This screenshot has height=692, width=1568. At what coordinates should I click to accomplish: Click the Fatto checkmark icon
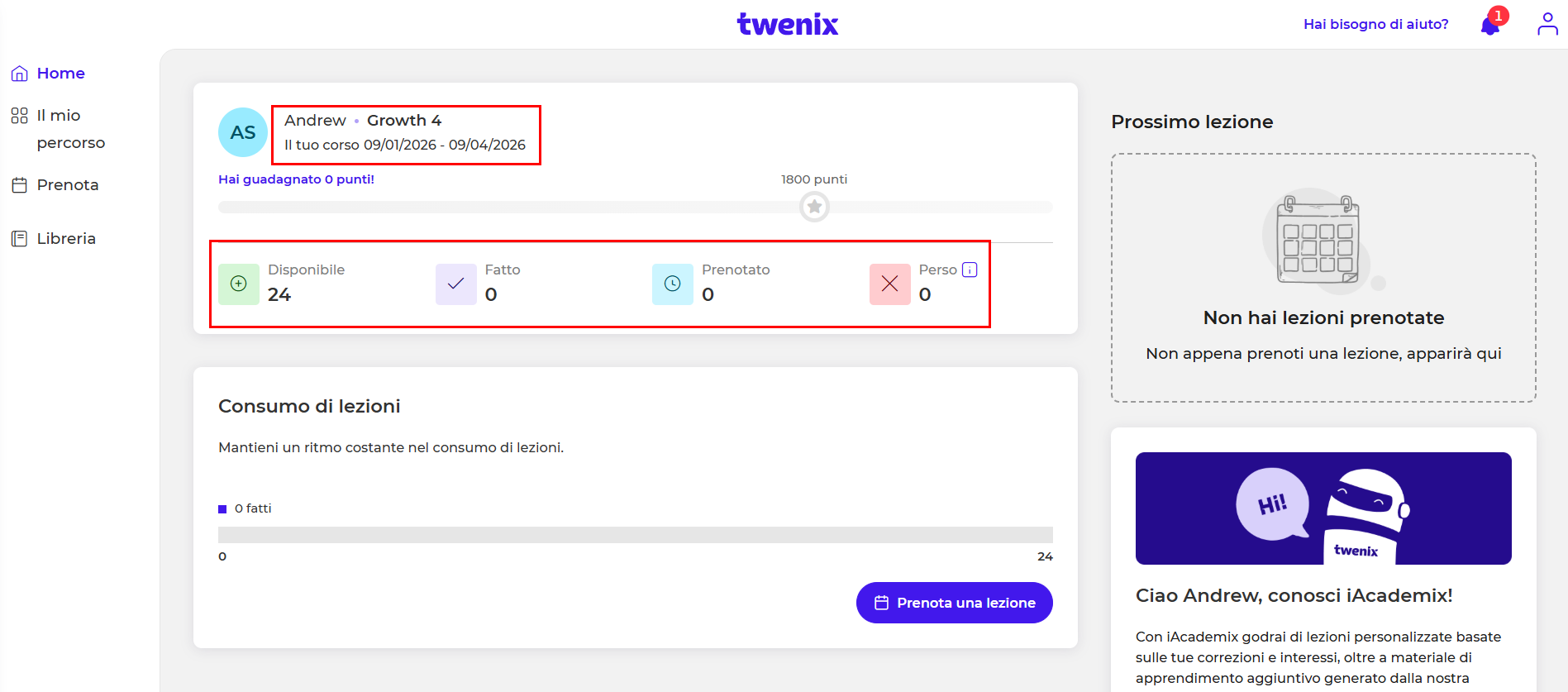pos(455,284)
